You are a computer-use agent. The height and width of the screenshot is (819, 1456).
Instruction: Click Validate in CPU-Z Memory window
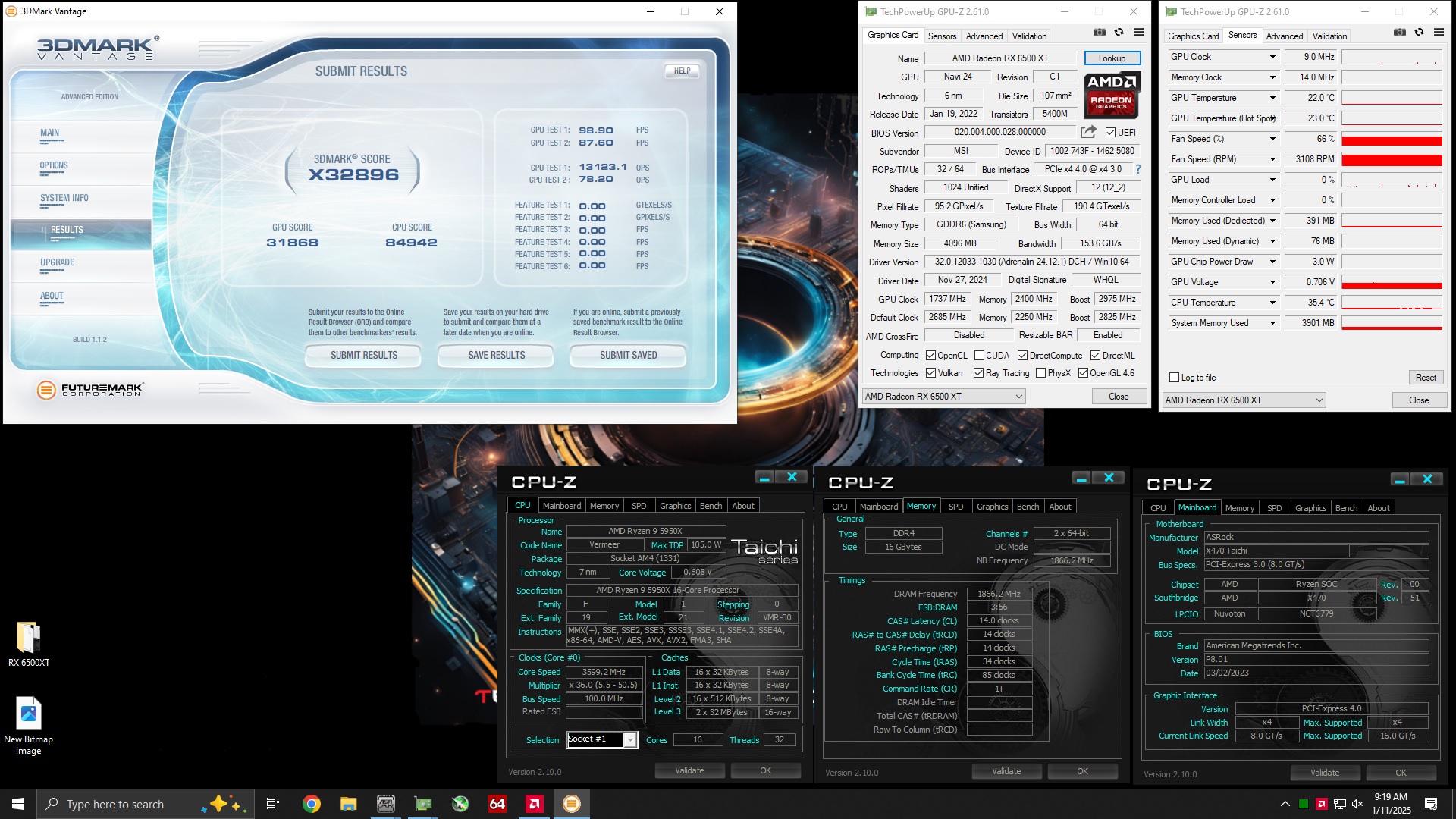click(x=1006, y=771)
